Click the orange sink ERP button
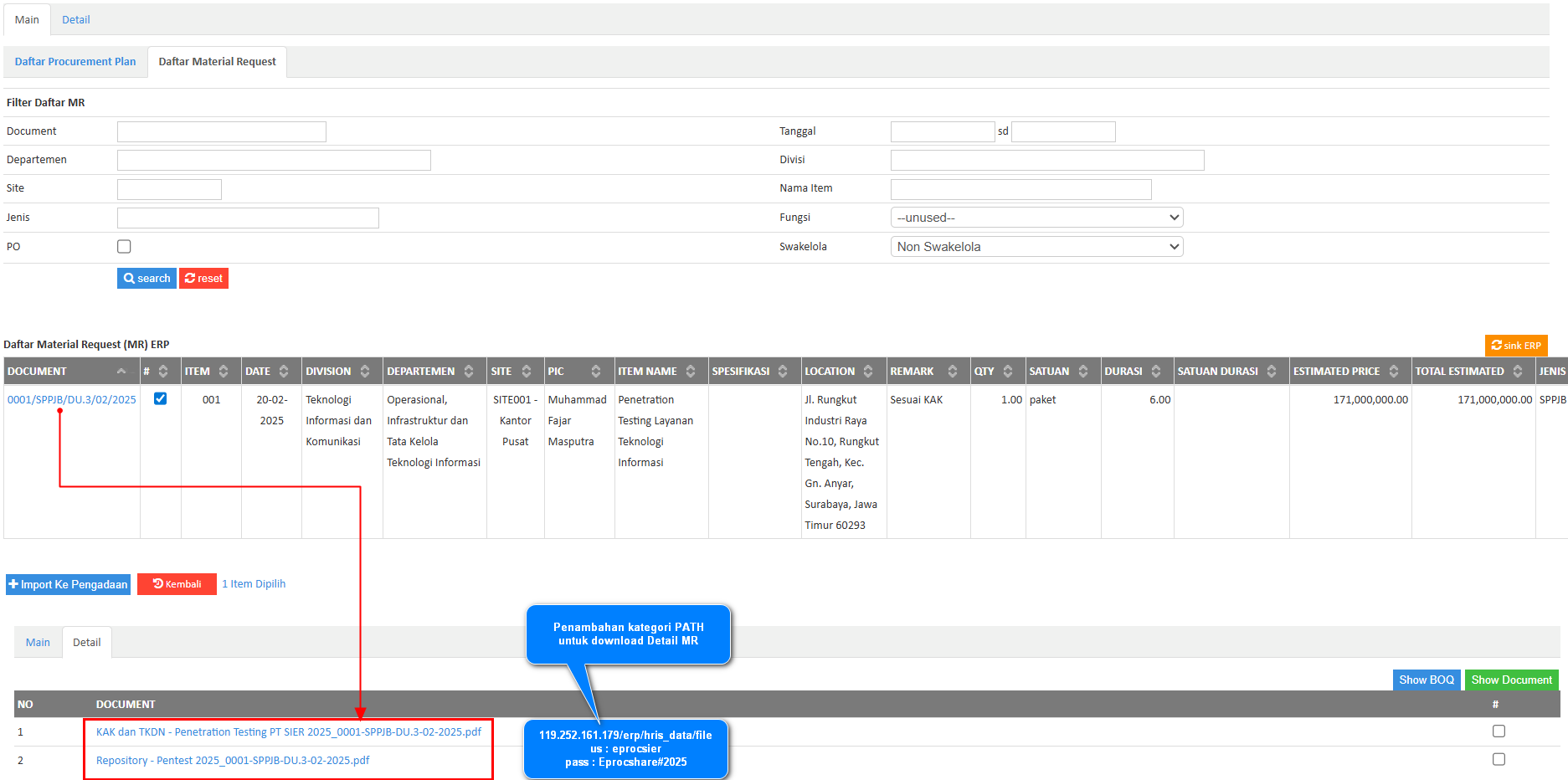 (1515, 346)
